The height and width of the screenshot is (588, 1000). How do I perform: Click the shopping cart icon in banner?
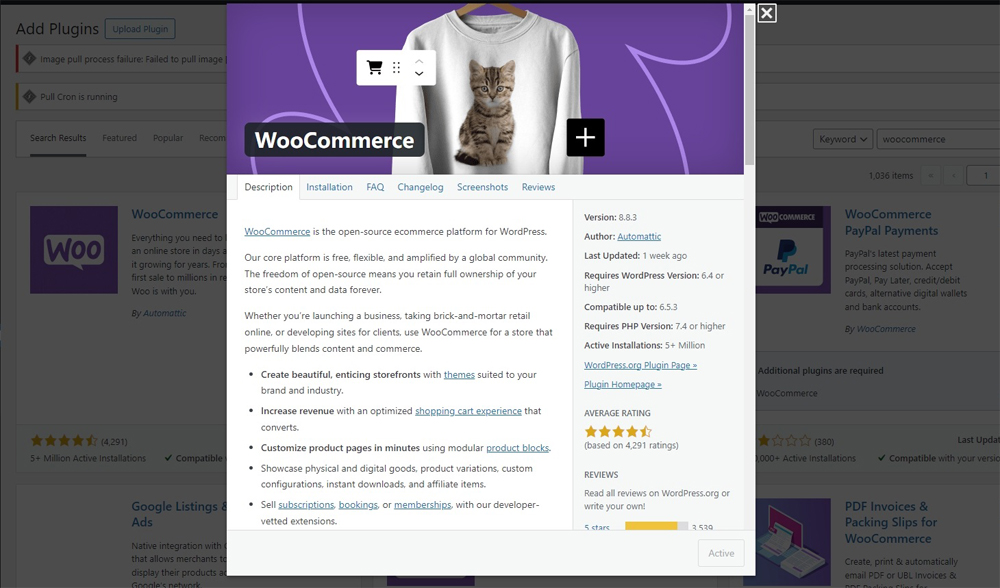374,68
